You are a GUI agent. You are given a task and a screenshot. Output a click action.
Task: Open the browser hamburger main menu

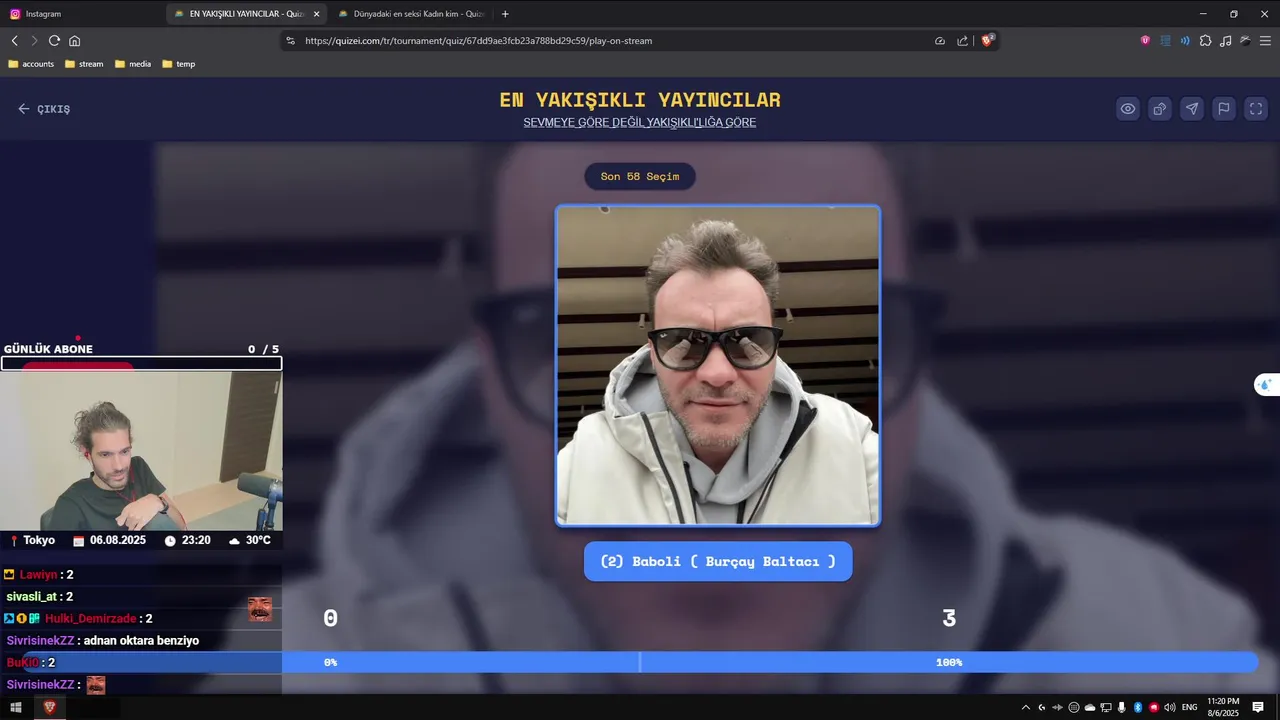1265,41
